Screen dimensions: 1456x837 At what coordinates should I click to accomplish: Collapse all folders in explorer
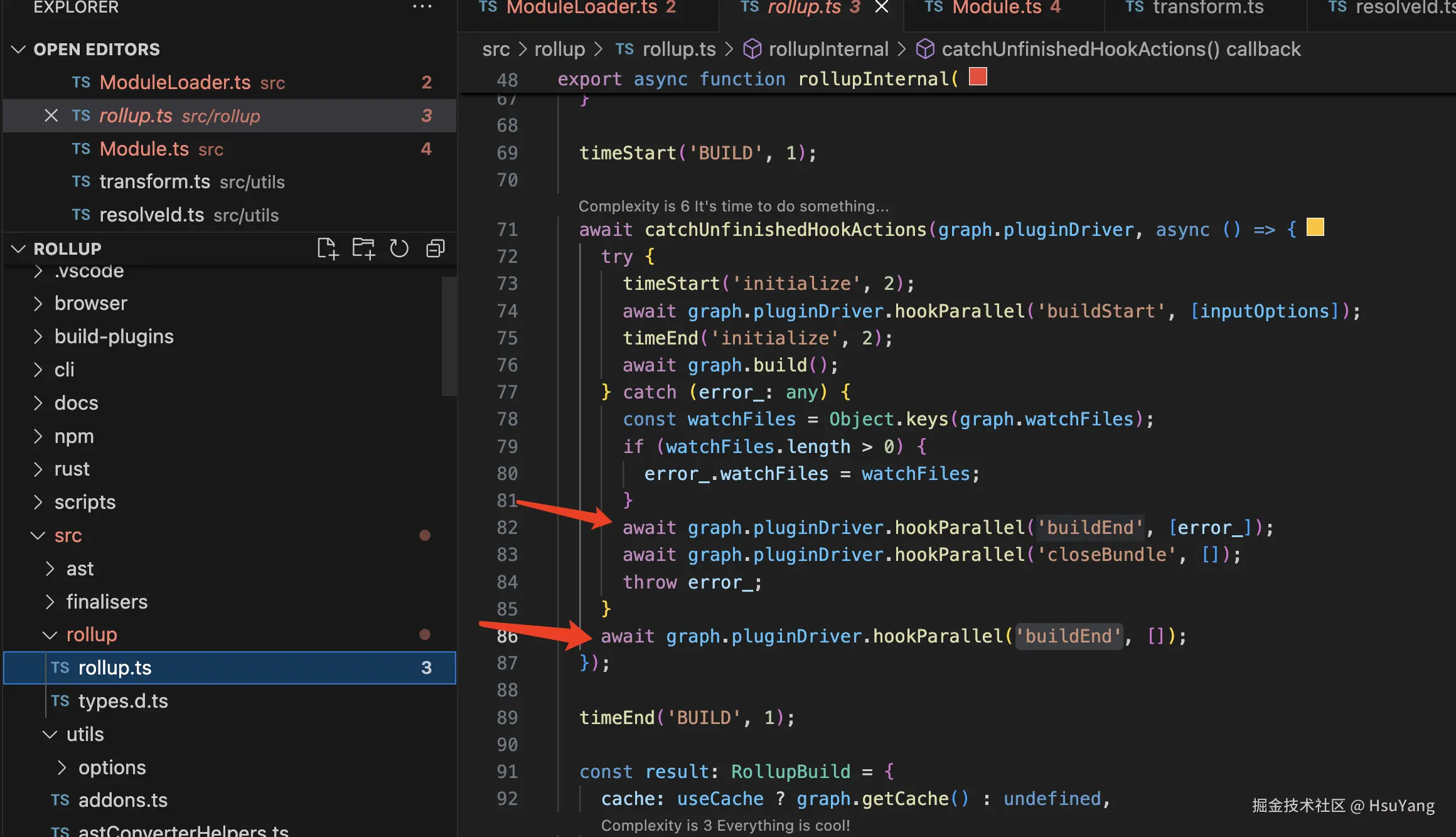tap(436, 248)
